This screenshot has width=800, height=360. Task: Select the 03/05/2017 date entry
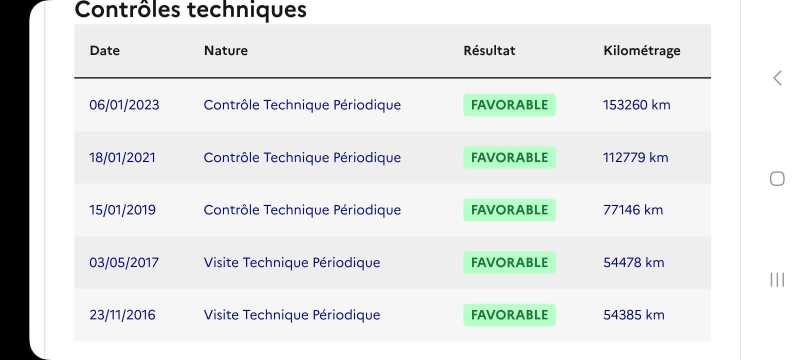click(124, 263)
